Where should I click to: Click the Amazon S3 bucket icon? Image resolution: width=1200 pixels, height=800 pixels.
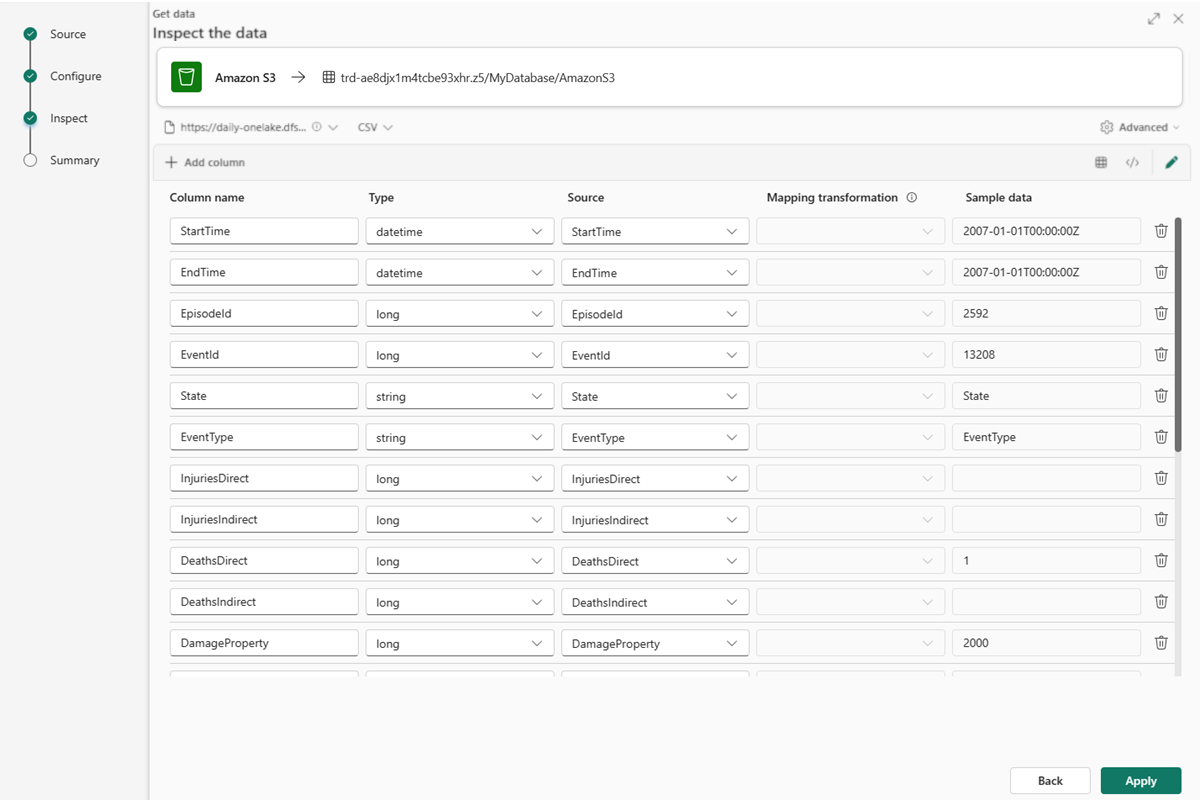(186, 77)
